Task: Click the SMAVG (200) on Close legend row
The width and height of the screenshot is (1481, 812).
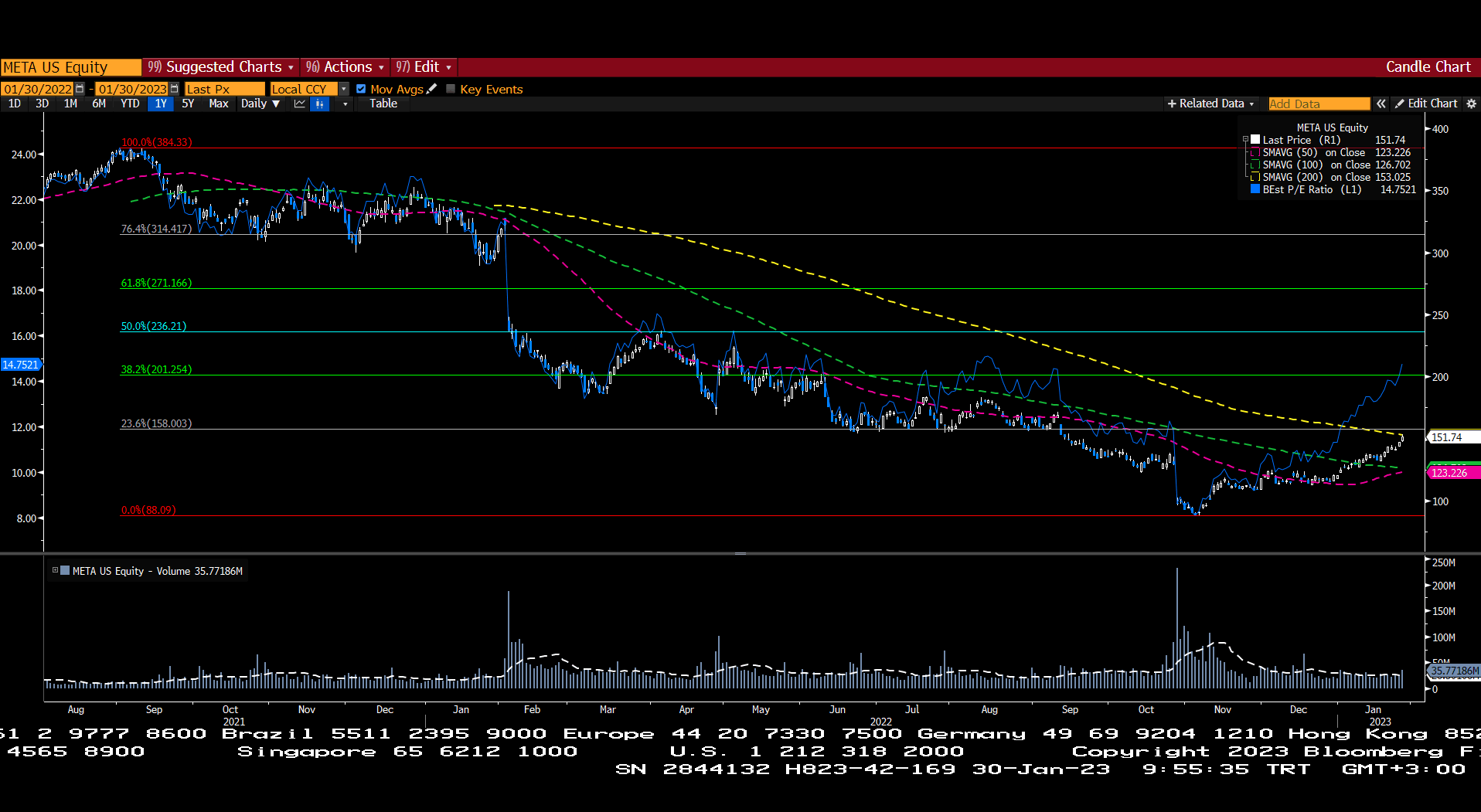Action: 1331,177
